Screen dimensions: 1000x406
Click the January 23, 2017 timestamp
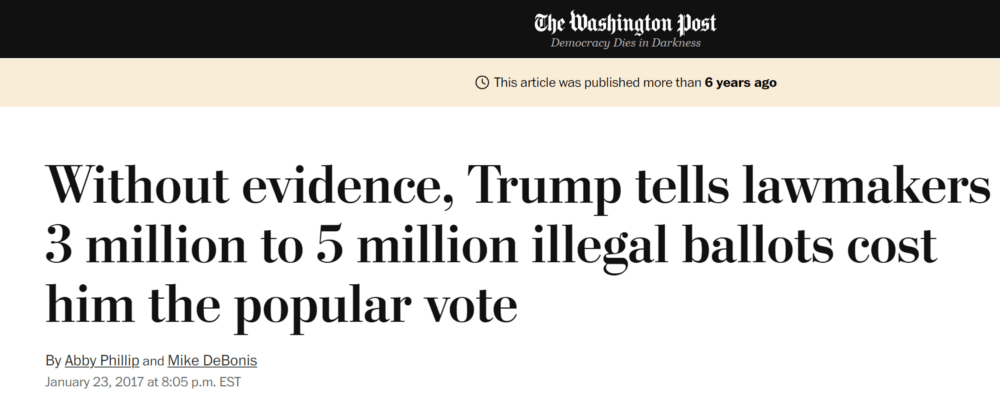(94, 381)
